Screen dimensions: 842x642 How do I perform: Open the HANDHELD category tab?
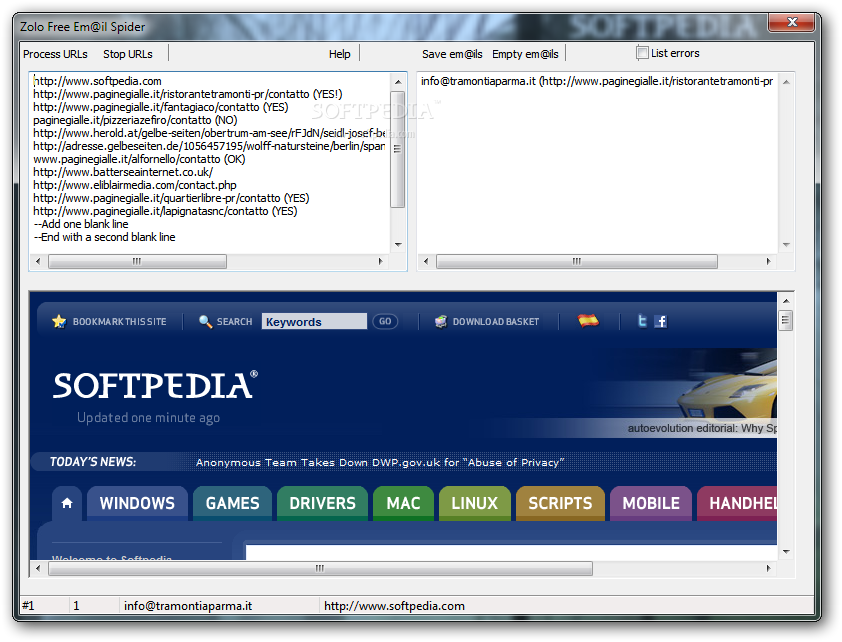[737, 503]
